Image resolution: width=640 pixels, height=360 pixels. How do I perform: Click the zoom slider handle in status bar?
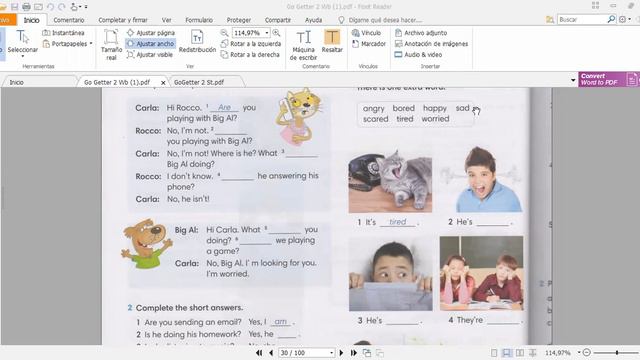pyautogui.click(x=617, y=352)
